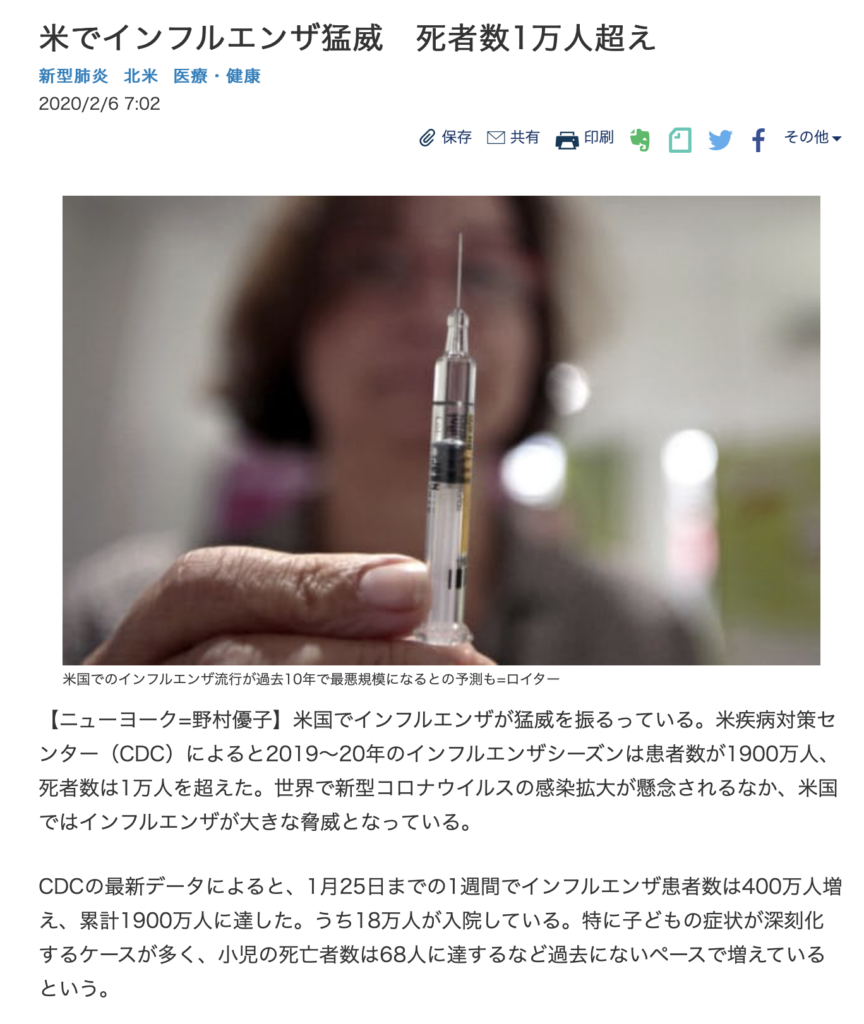The height and width of the screenshot is (1024, 864).
Task: Open the その他 dropdown menu
Action: click(812, 138)
